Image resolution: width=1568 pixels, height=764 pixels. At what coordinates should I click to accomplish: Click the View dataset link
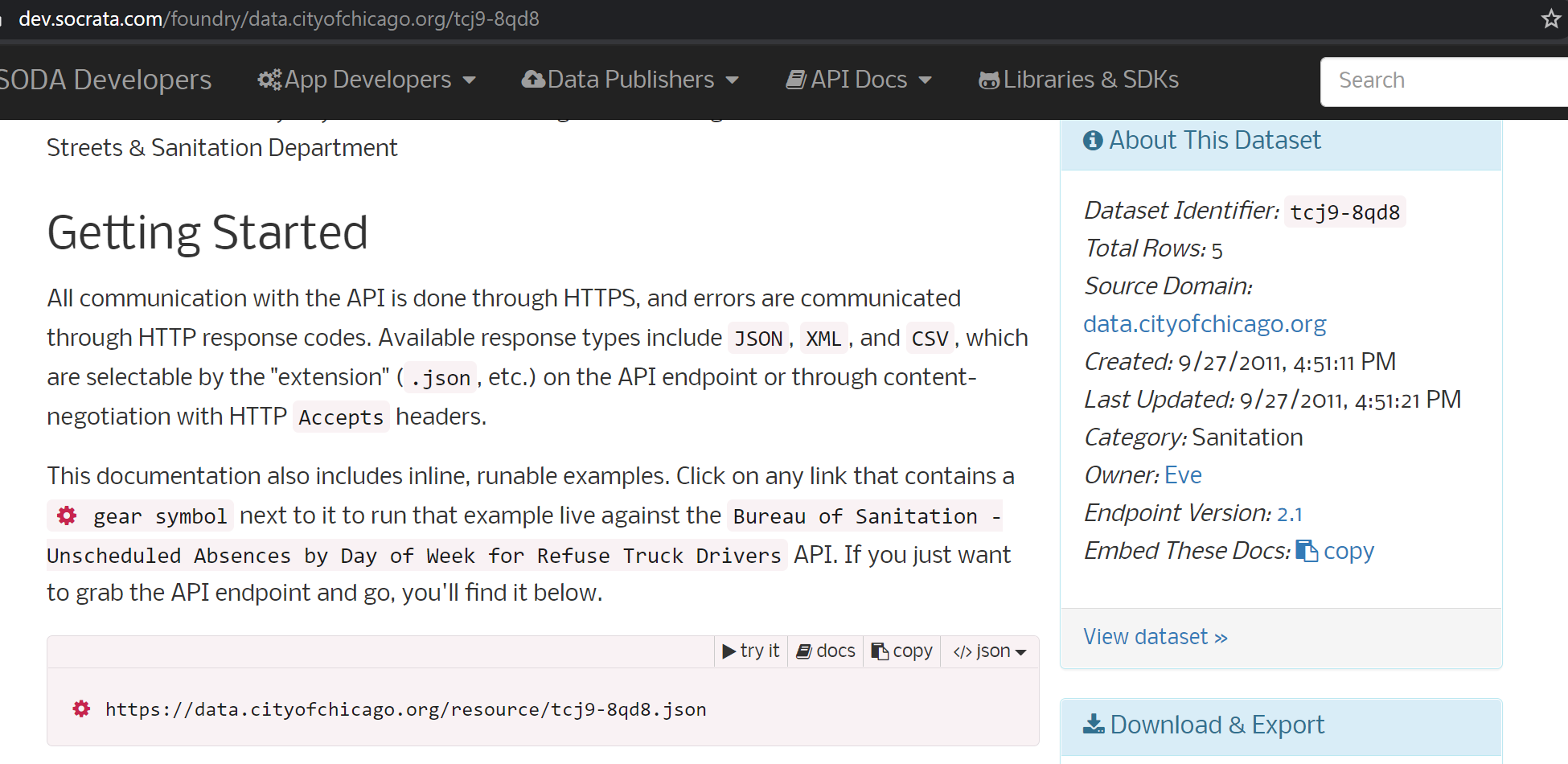pyautogui.click(x=1155, y=636)
